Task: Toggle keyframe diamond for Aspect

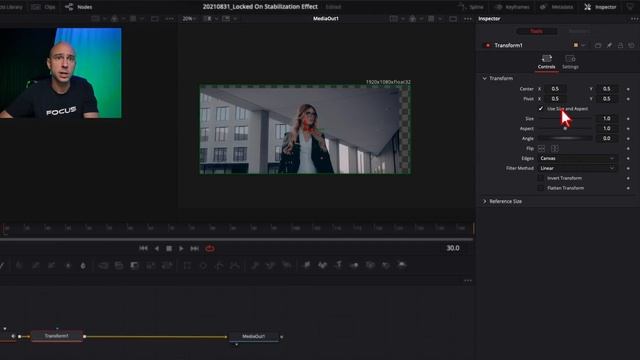Action: [628, 129]
